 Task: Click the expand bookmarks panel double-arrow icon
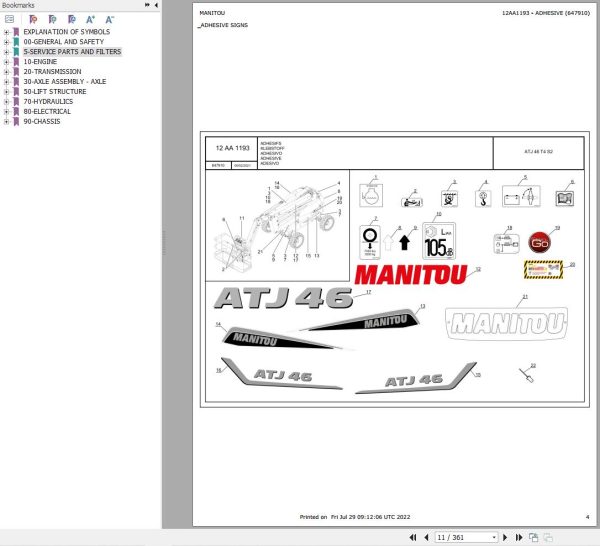point(147,5)
